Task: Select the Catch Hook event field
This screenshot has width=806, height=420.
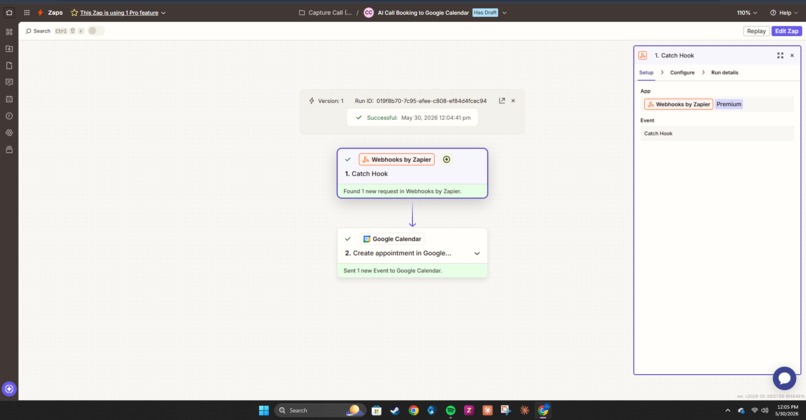Action: coord(717,134)
